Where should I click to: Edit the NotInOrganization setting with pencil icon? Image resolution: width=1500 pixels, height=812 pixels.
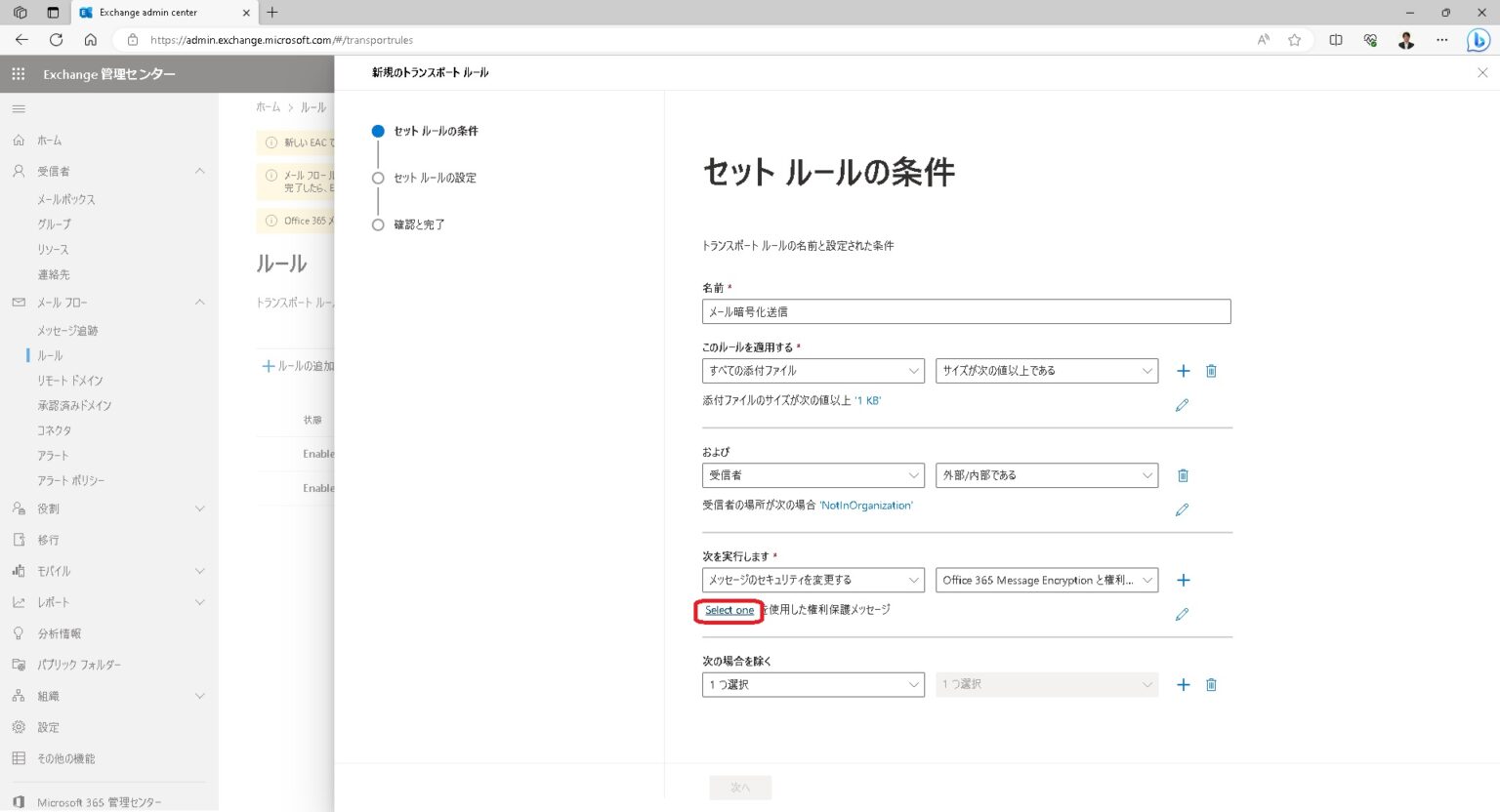(x=1182, y=508)
